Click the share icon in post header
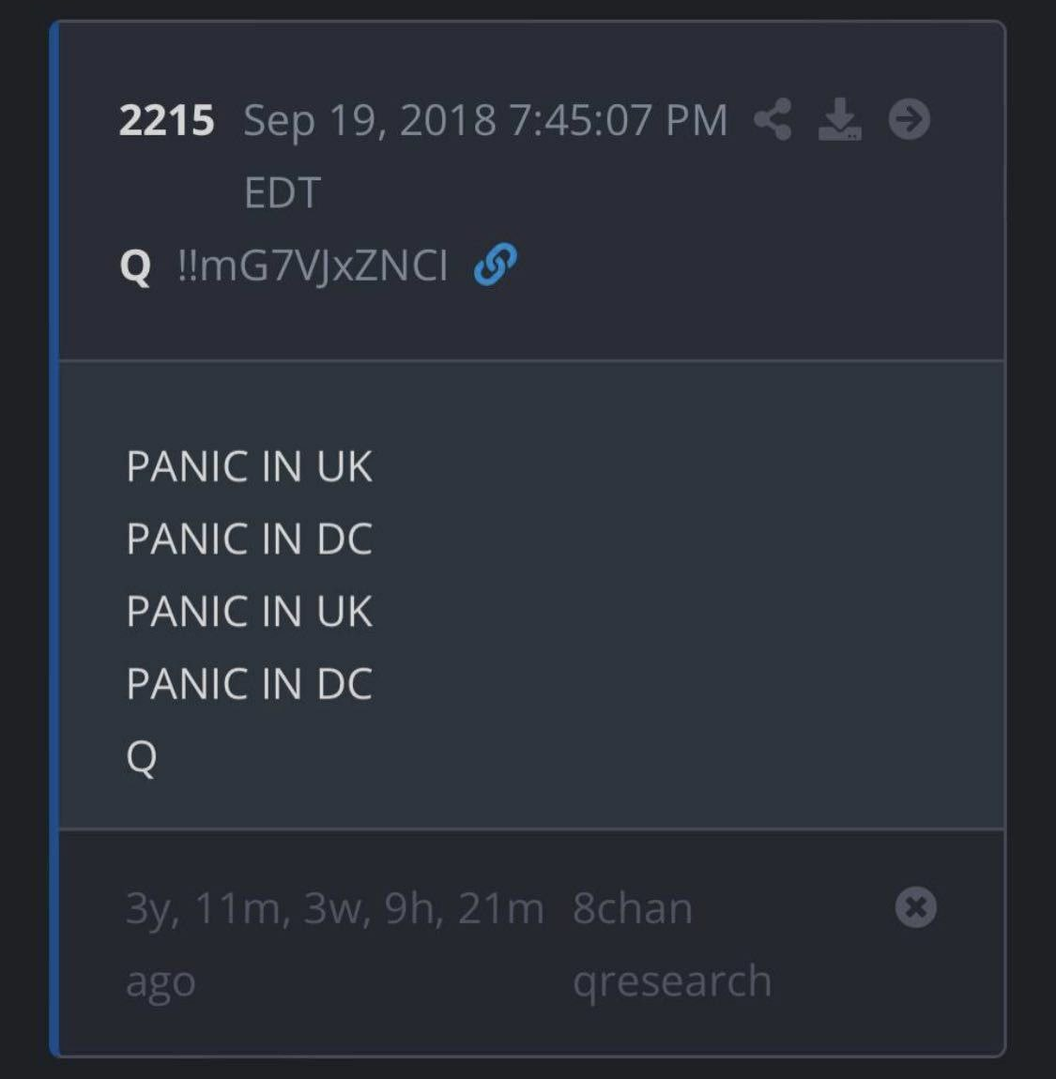The width and height of the screenshot is (1056, 1079). pyautogui.click(x=773, y=119)
